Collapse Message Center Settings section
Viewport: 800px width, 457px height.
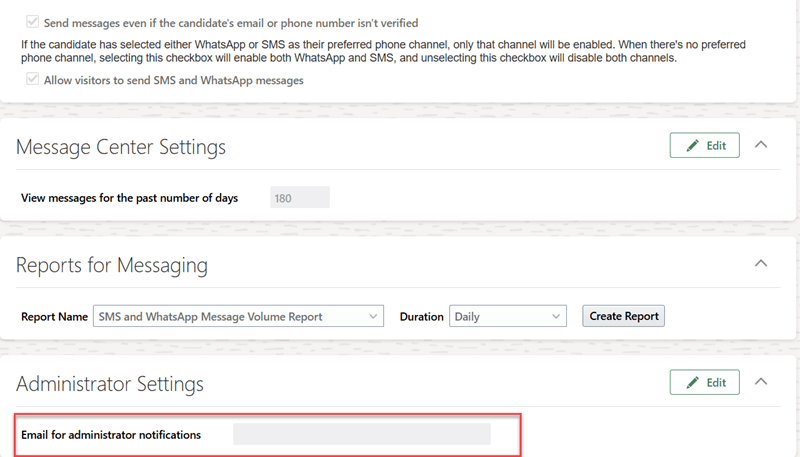pyautogui.click(x=761, y=145)
